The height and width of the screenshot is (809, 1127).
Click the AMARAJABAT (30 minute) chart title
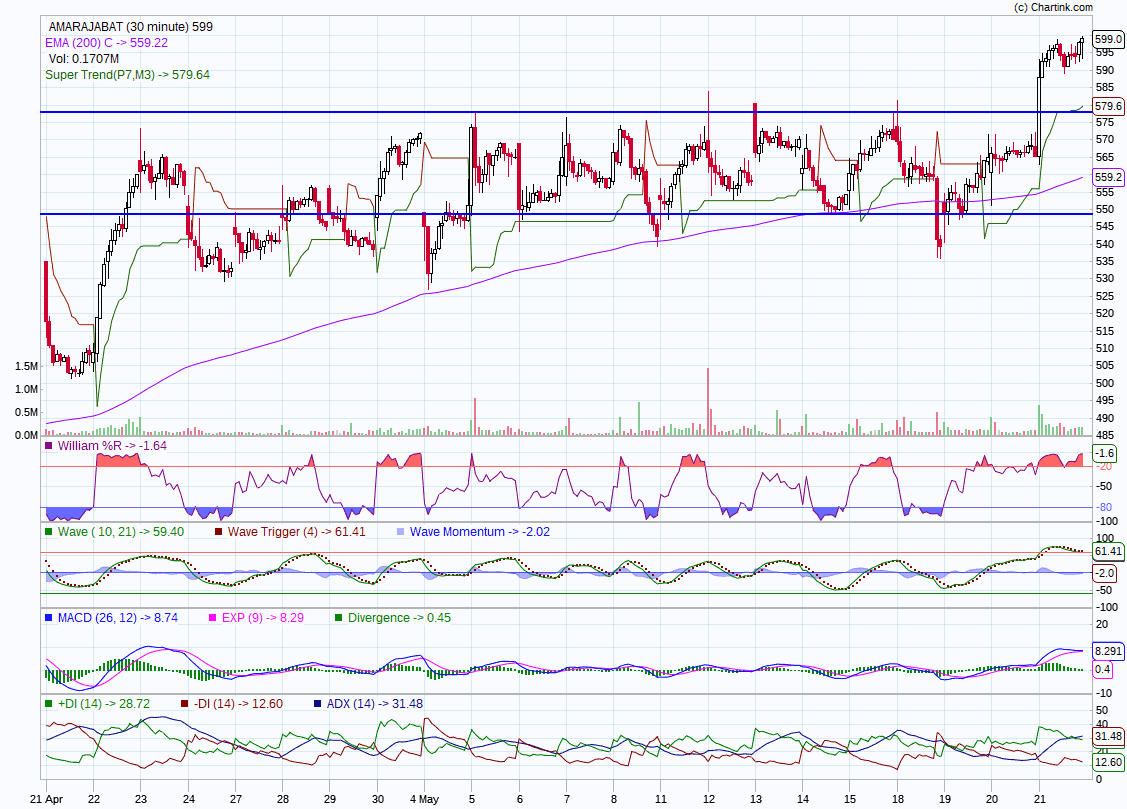(130, 27)
